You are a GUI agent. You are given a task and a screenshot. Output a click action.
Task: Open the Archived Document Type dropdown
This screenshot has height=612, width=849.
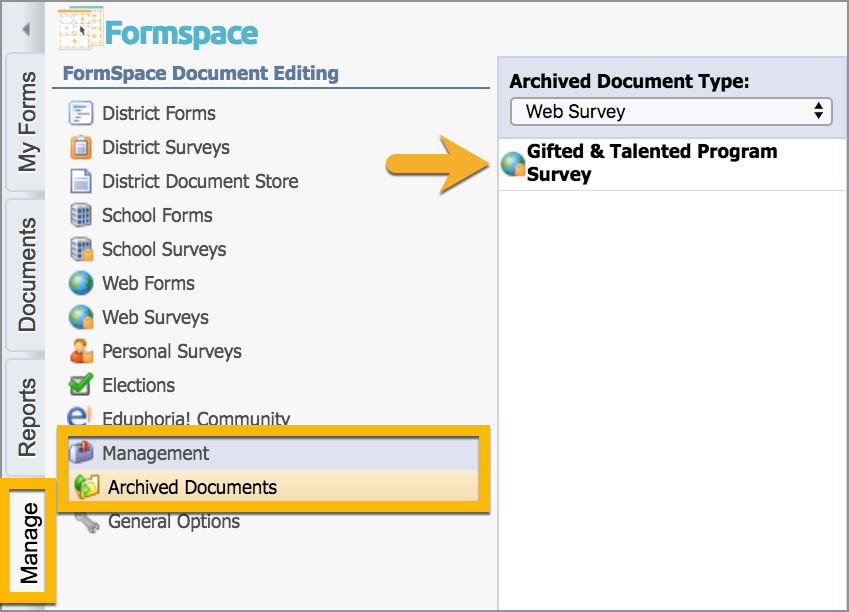(671, 112)
